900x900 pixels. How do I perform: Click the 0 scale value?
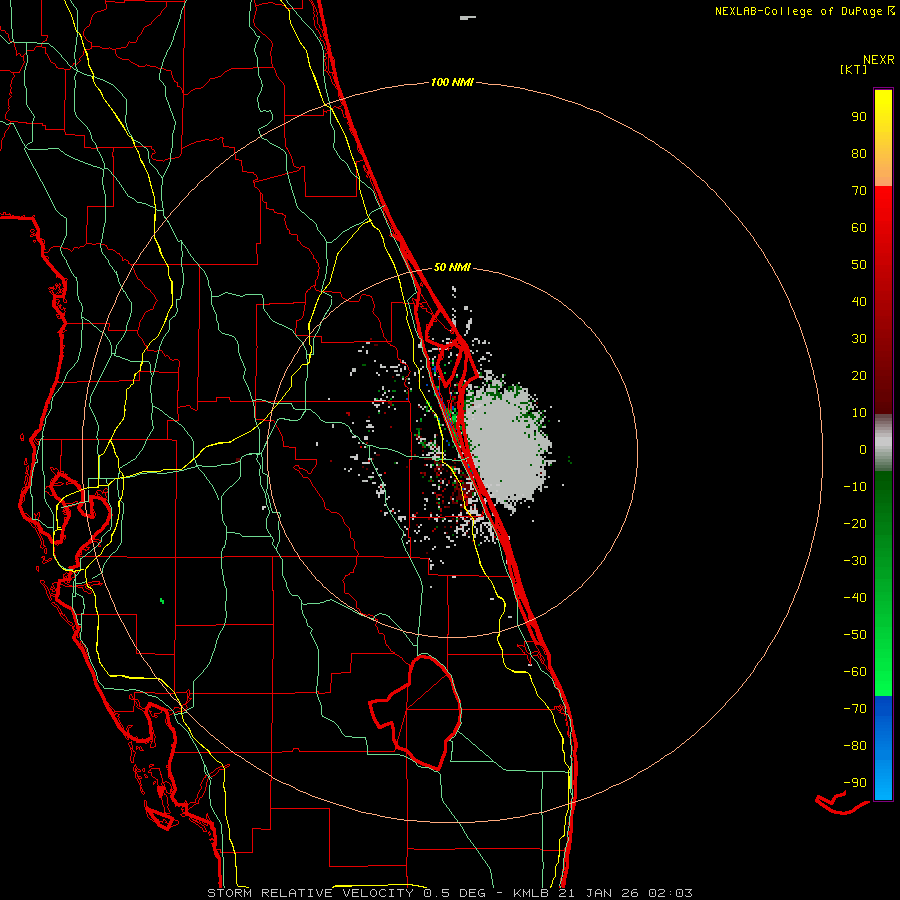(x=863, y=449)
